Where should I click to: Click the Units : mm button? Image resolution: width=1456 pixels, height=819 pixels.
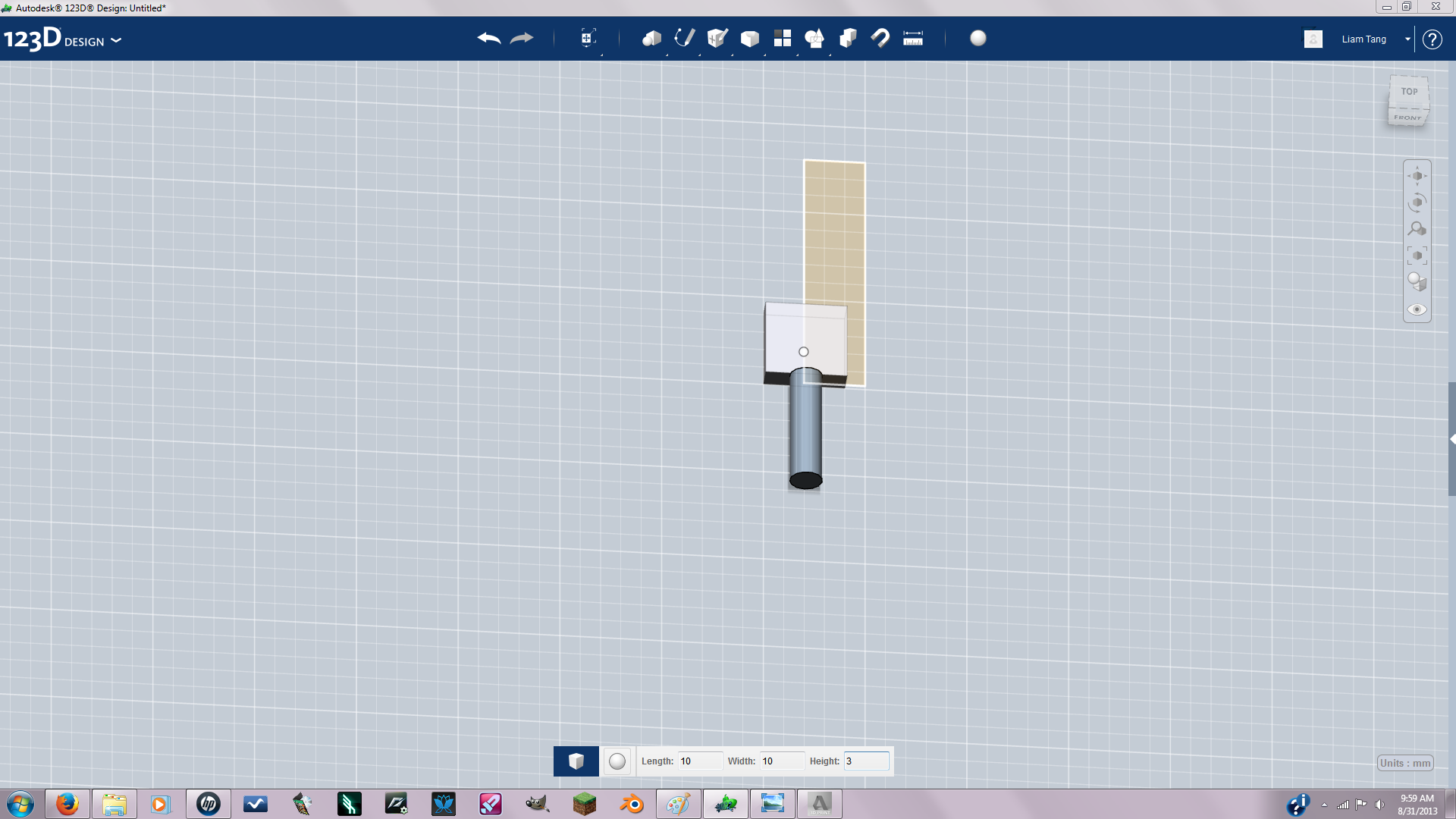pos(1405,763)
